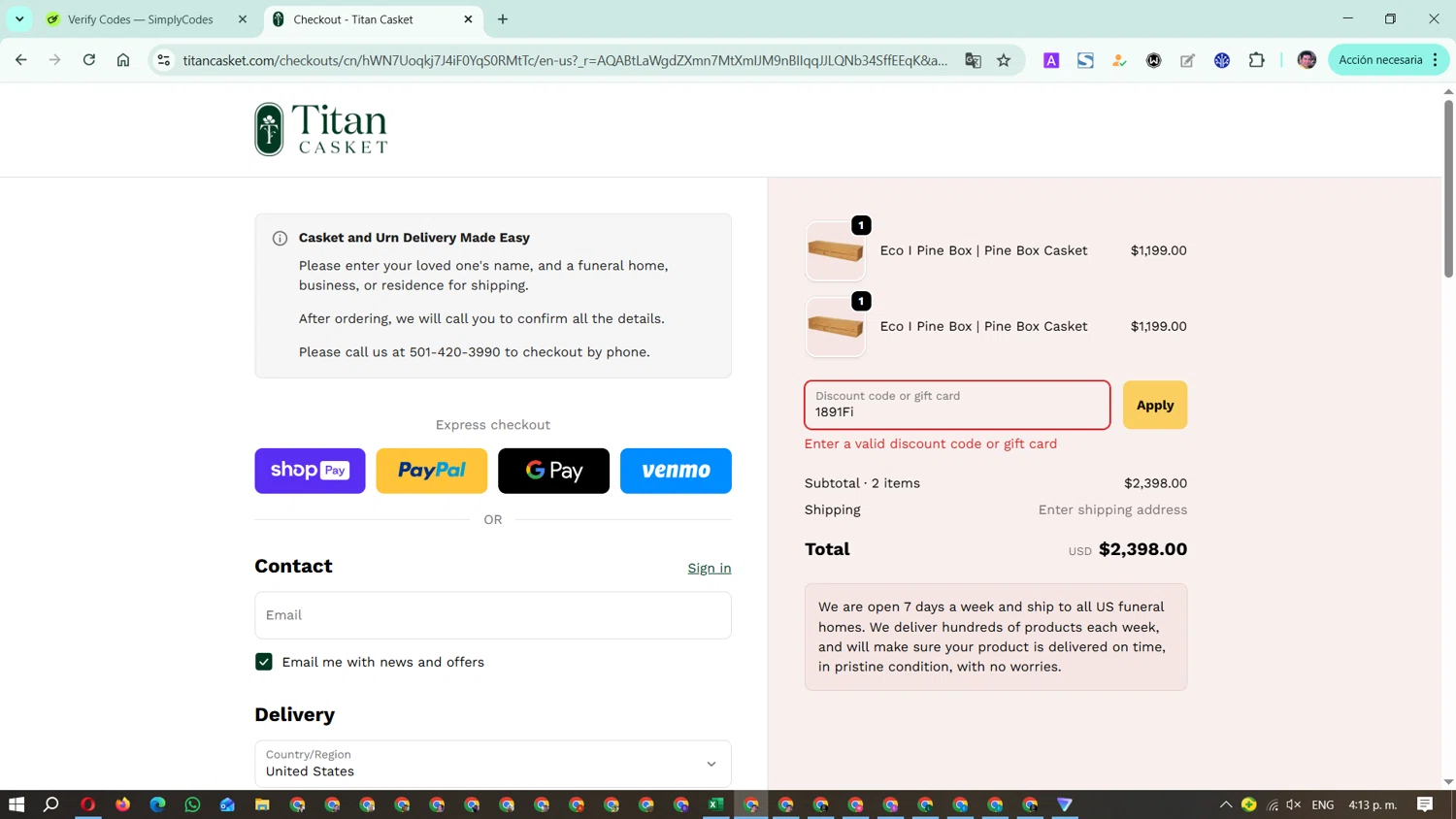The height and width of the screenshot is (819, 1456).
Task: Open the tab search dropdown arrow
Action: [x=19, y=19]
